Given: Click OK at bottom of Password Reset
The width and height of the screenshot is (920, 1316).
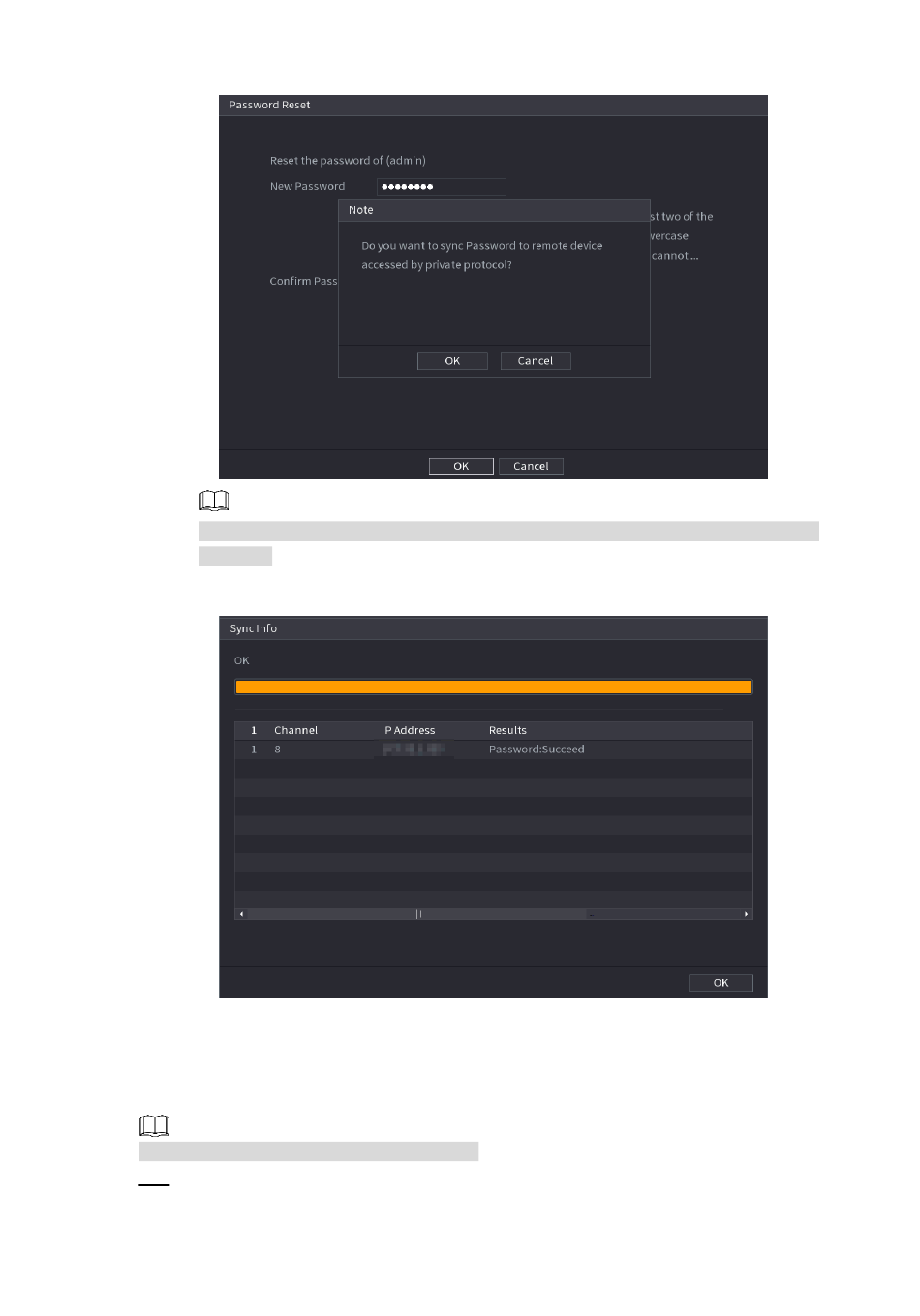Looking at the screenshot, I should click(461, 467).
